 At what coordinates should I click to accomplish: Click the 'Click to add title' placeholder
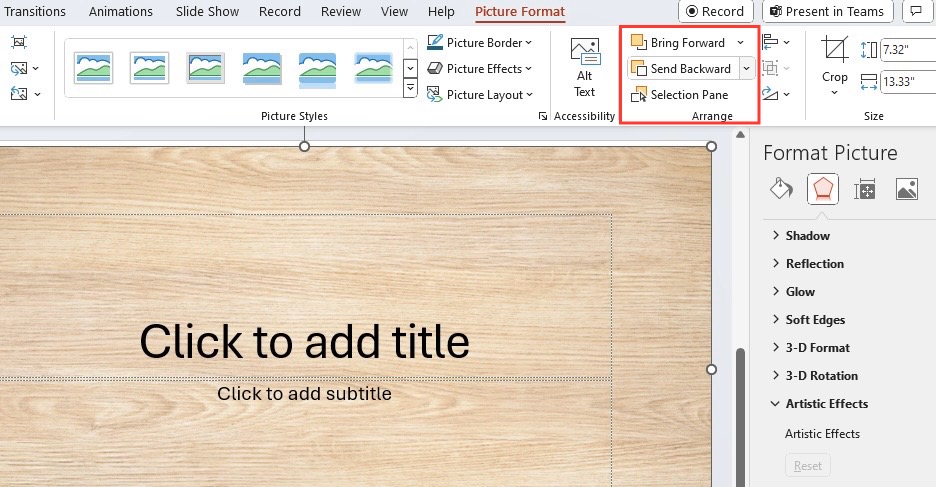click(x=304, y=341)
